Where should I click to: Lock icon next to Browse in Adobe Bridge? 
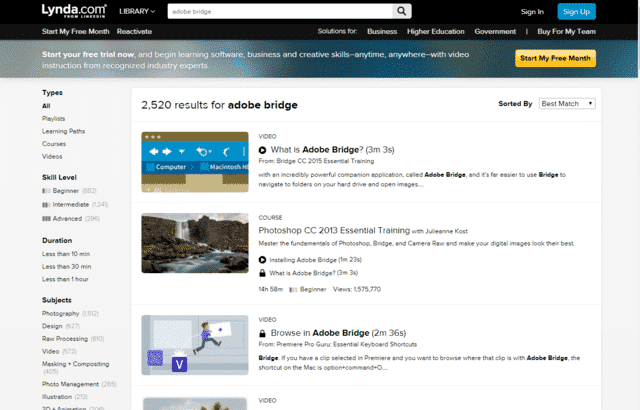(x=262, y=333)
